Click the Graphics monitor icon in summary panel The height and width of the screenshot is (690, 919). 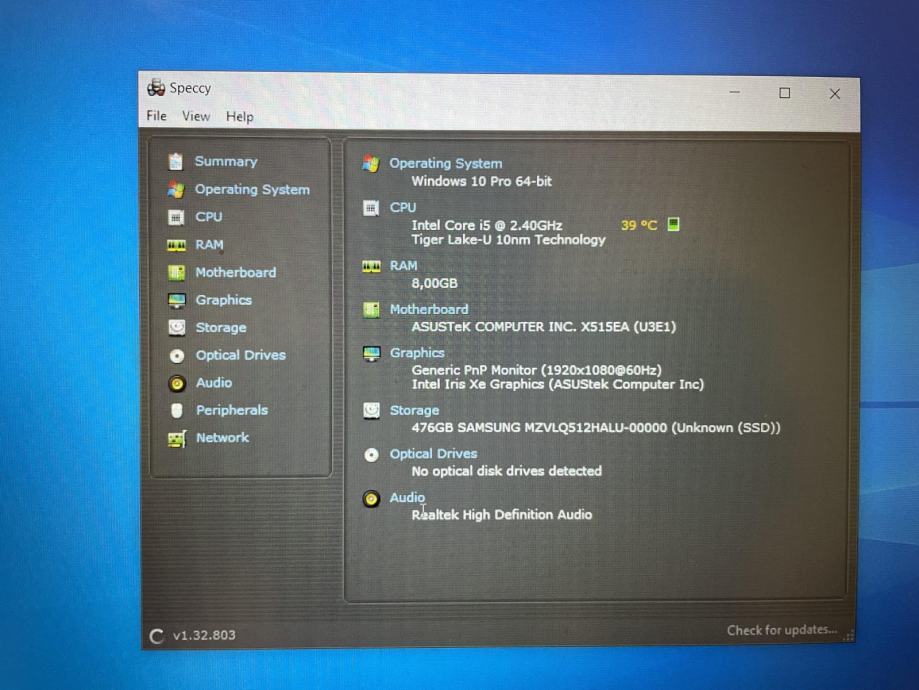click(372, 354)
